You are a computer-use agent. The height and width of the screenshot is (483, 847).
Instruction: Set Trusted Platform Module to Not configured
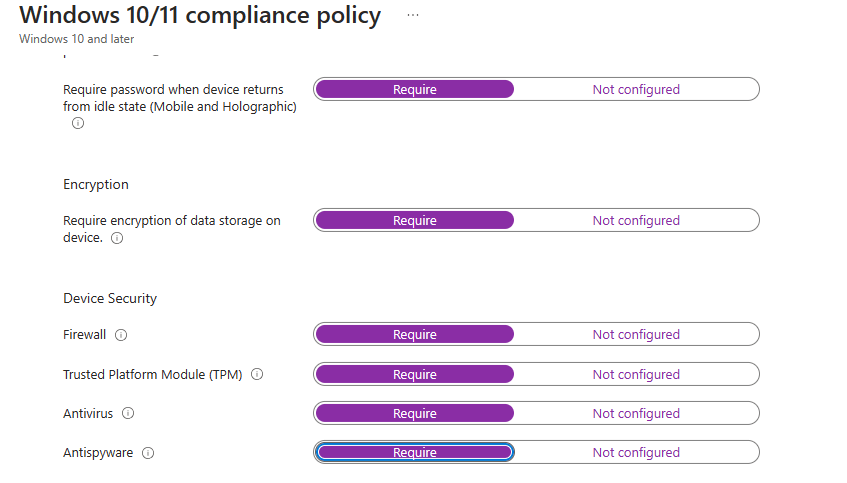(636, 374)
